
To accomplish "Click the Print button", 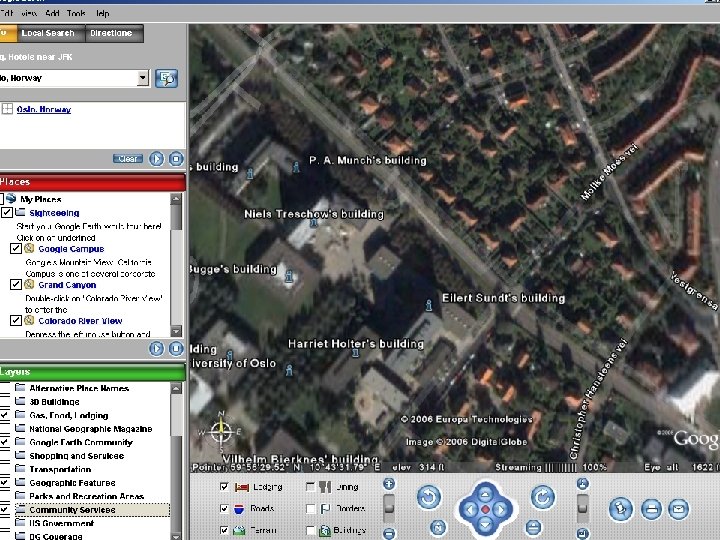I will click(651, 508).
